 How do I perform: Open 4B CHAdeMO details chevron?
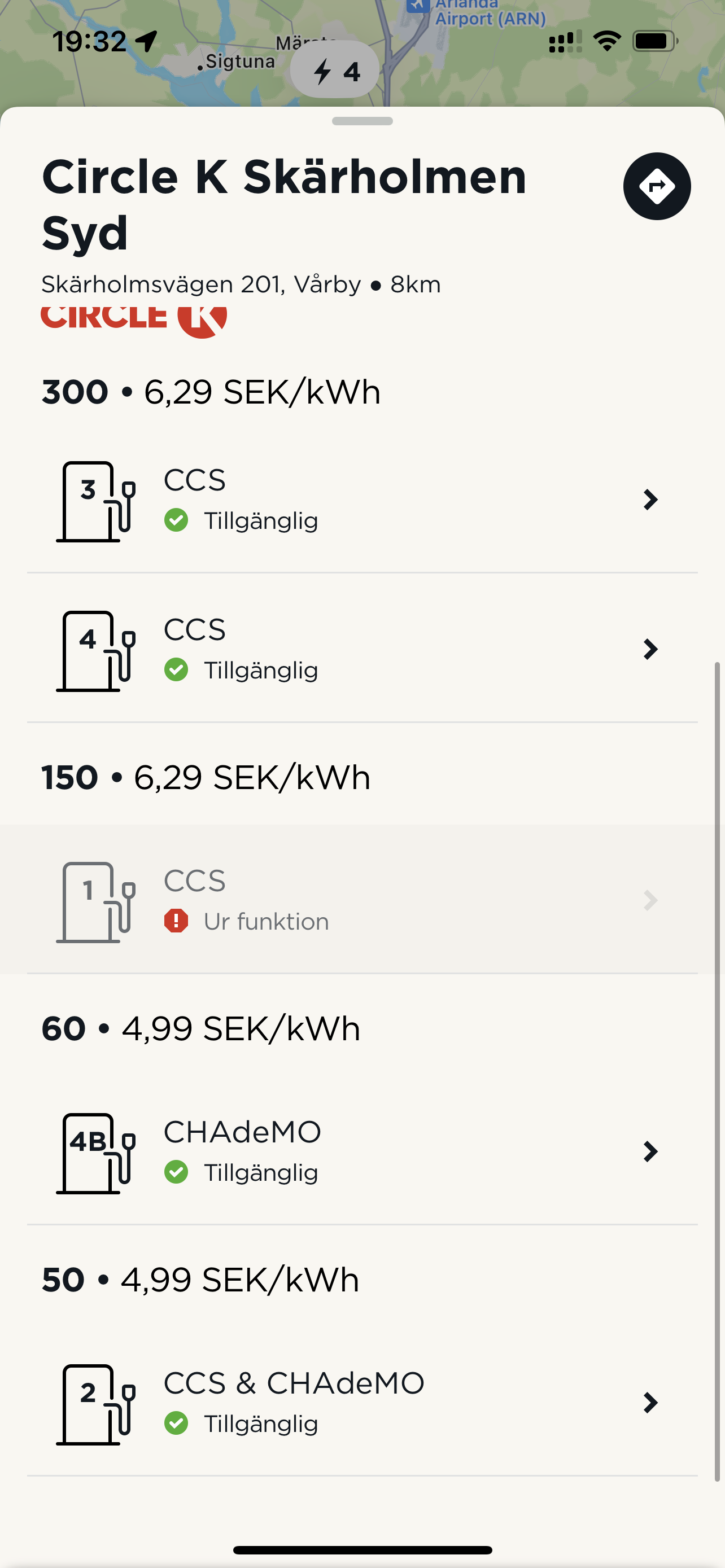pyautogui.click(x=650, y=1151)
